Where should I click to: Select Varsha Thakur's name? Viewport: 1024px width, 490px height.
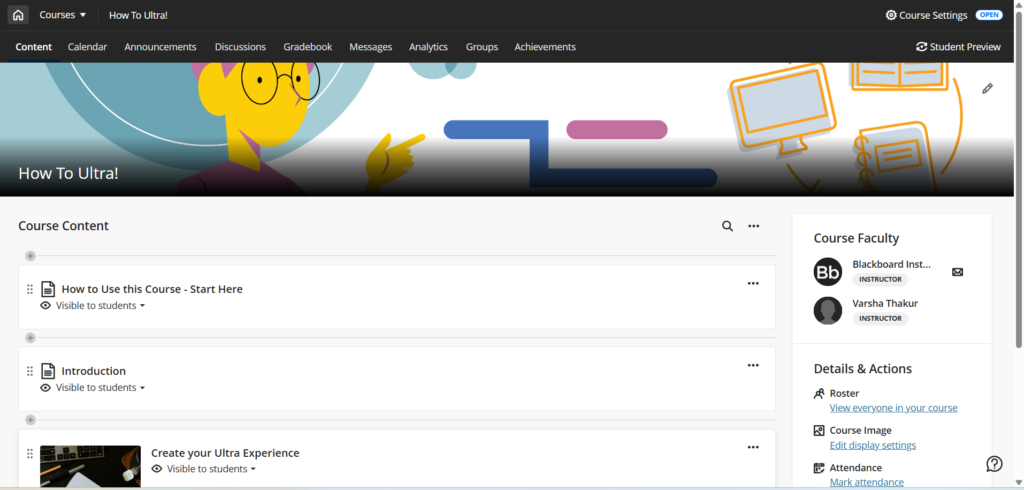coord(885,303)
